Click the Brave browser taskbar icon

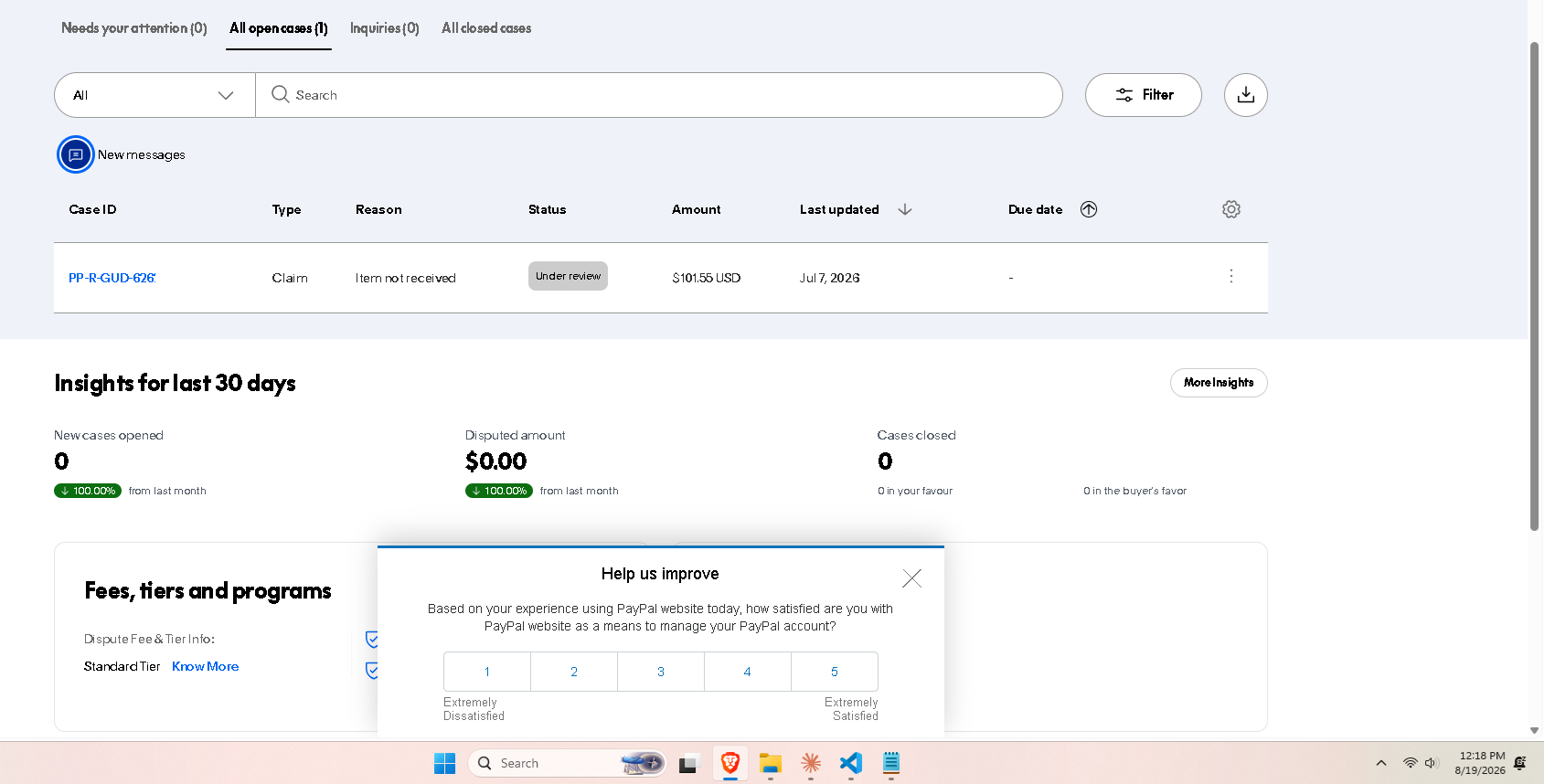click(x=729, y=763)
